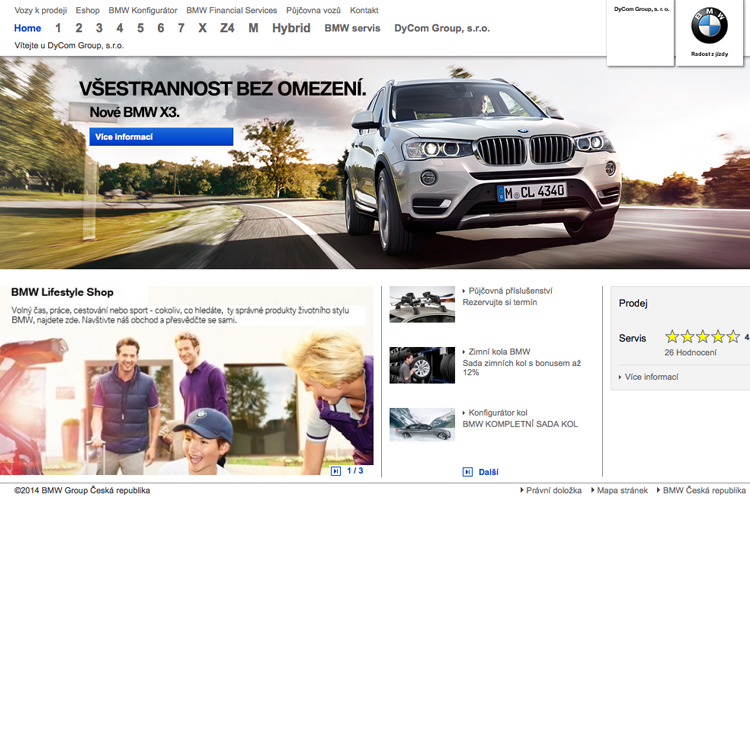Click the Servis five-star rating
Screen dimensions: 750x733
702,337
